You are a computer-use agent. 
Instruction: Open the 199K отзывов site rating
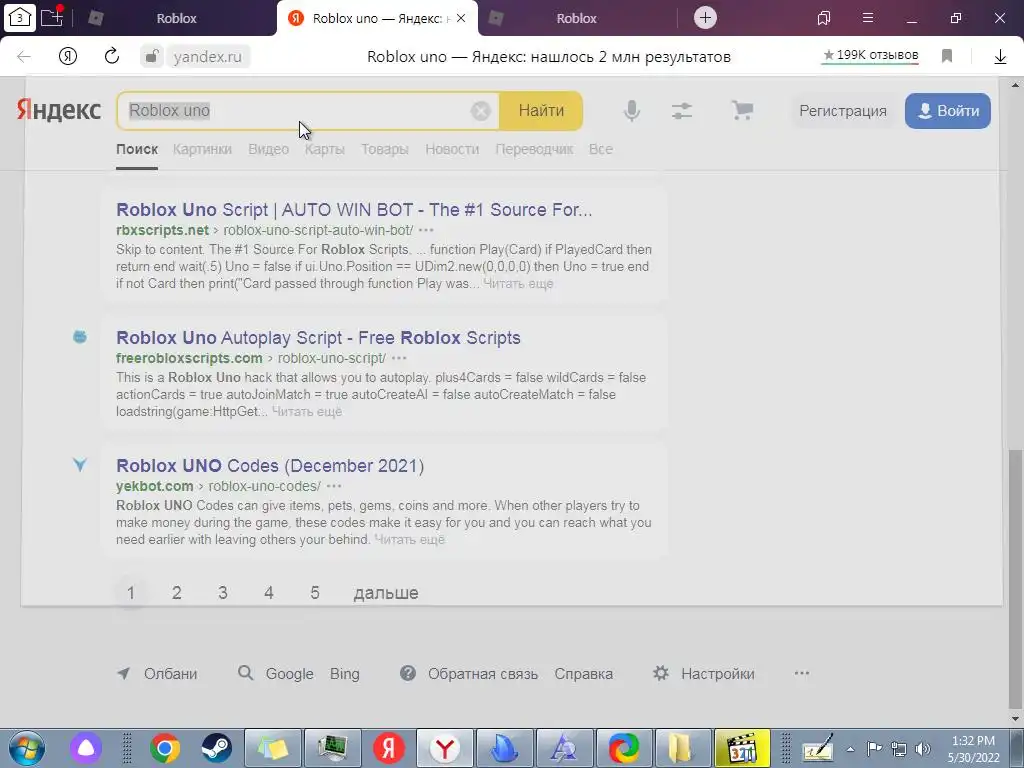point(870,56)
